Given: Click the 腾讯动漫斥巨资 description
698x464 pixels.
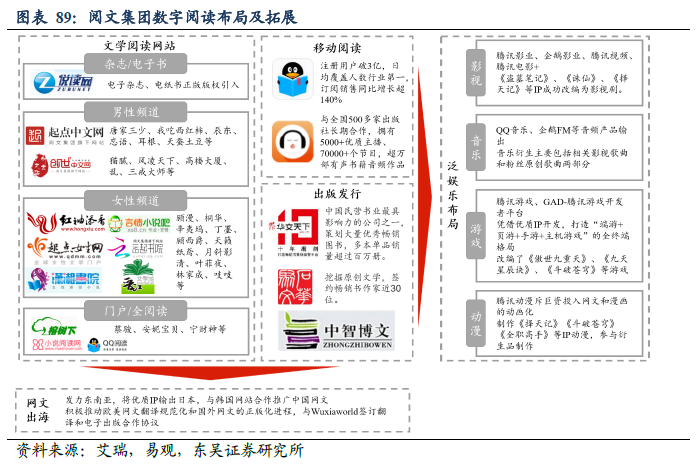Looking at the screenshot, I should 562,323.
